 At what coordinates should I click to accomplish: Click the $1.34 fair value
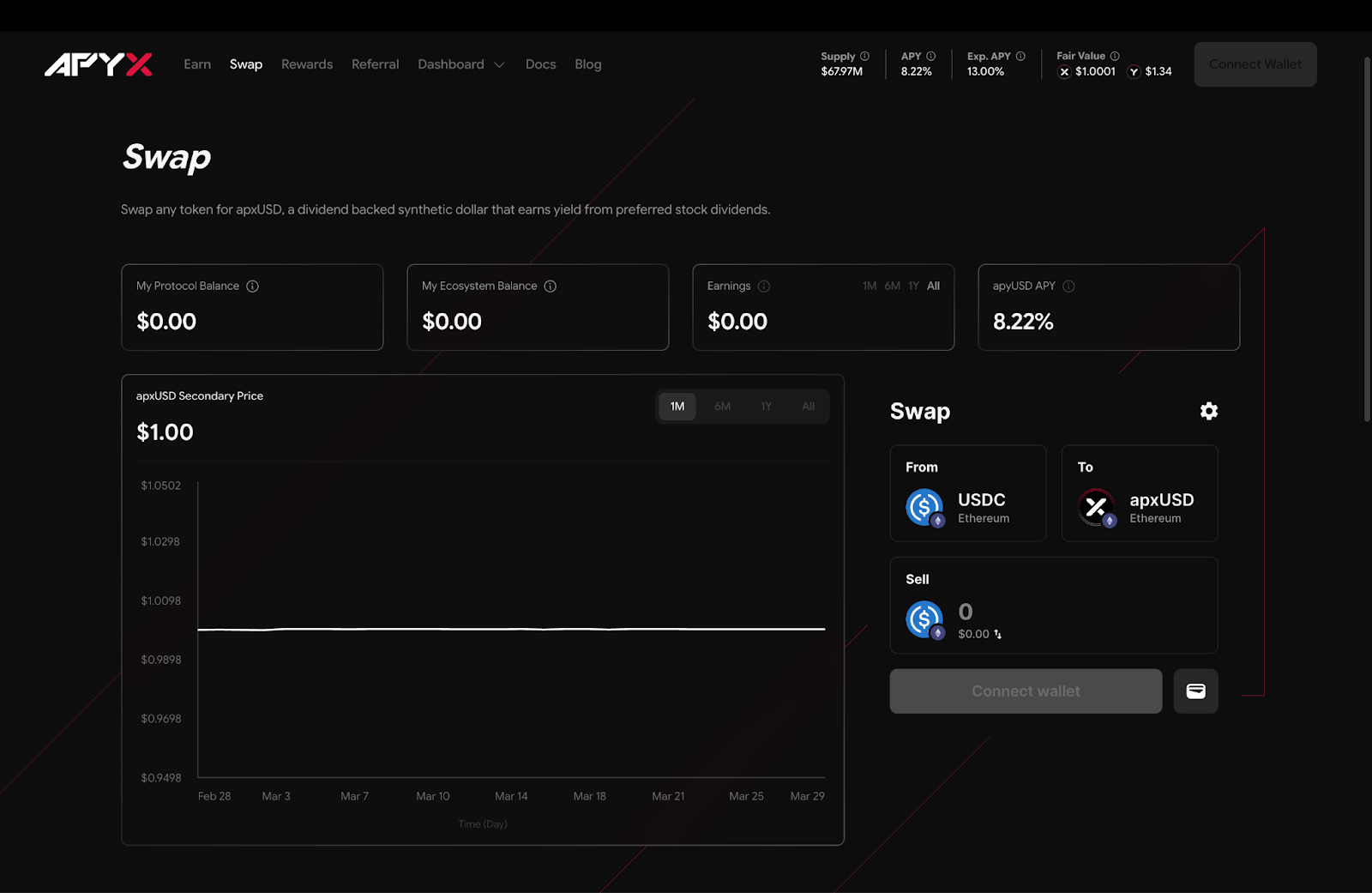pos(1158,72)
